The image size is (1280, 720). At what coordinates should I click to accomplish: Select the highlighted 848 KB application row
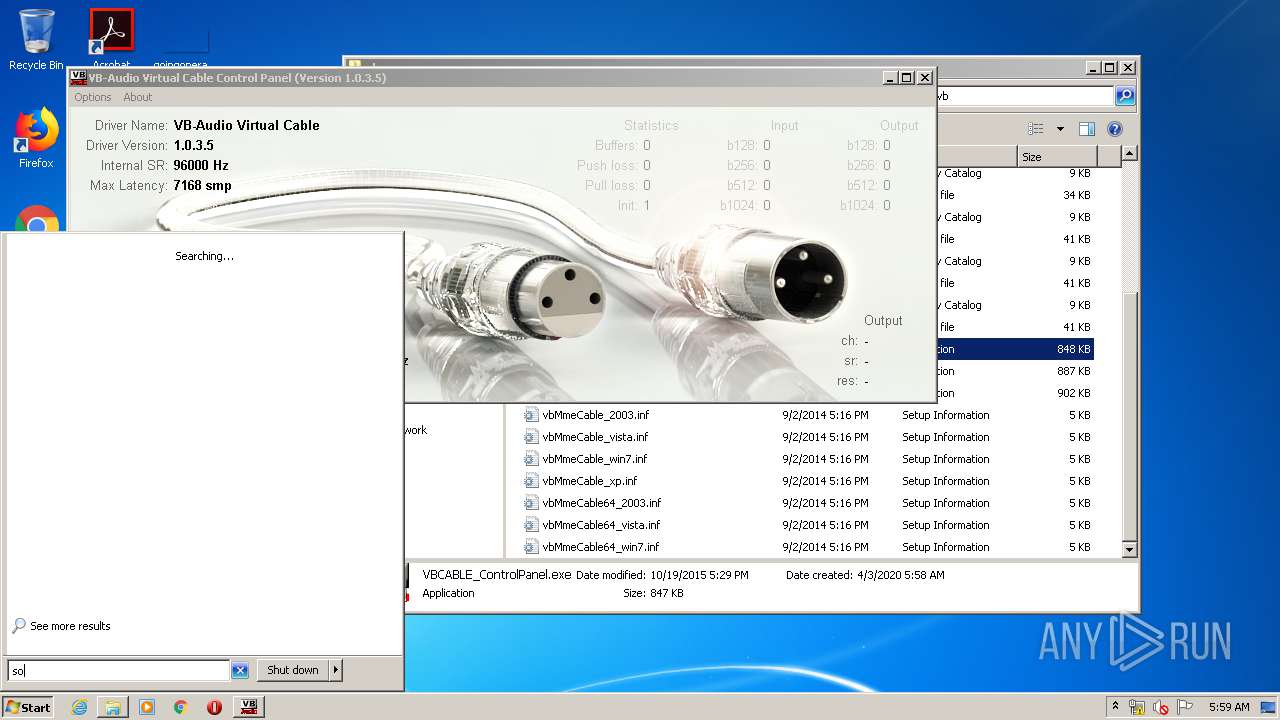[1015, 349]
